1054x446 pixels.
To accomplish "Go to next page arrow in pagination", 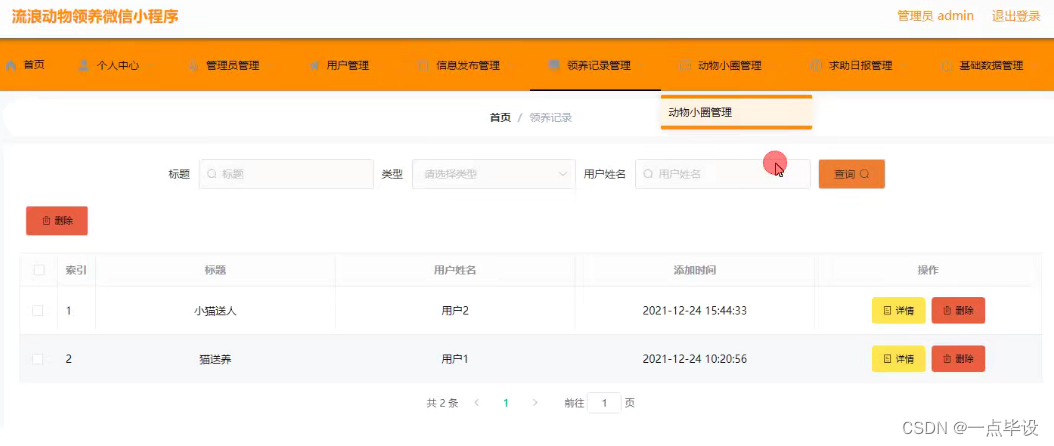I will coord(535,403).
